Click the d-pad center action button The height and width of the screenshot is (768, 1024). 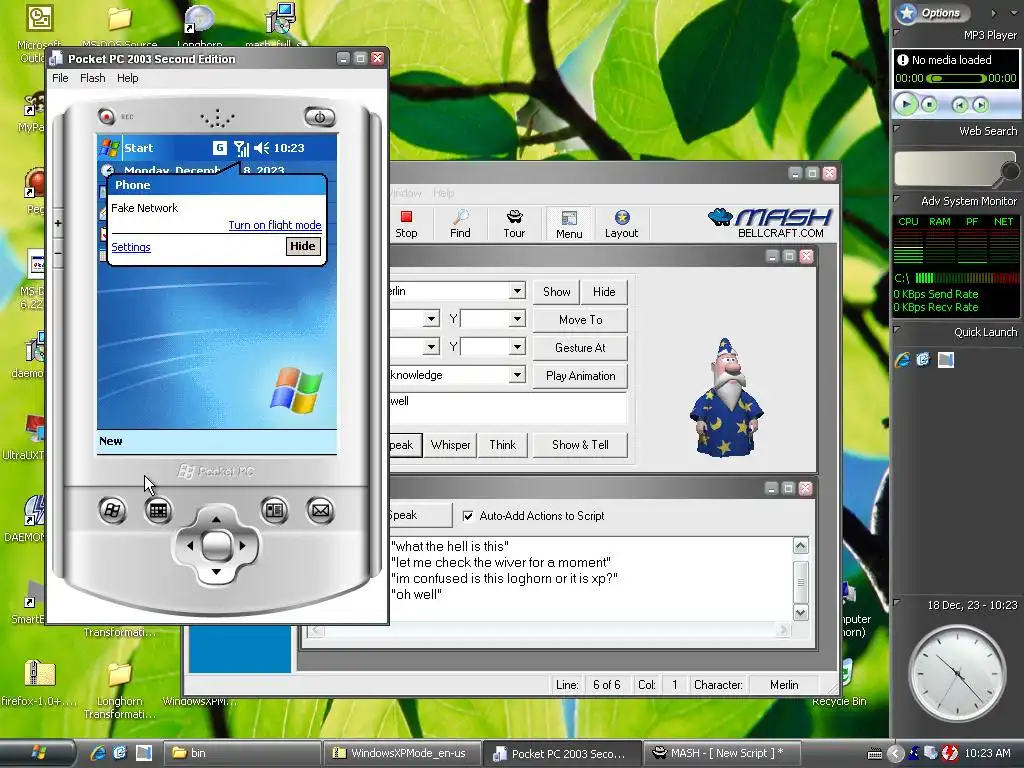(x=216, y=545)
